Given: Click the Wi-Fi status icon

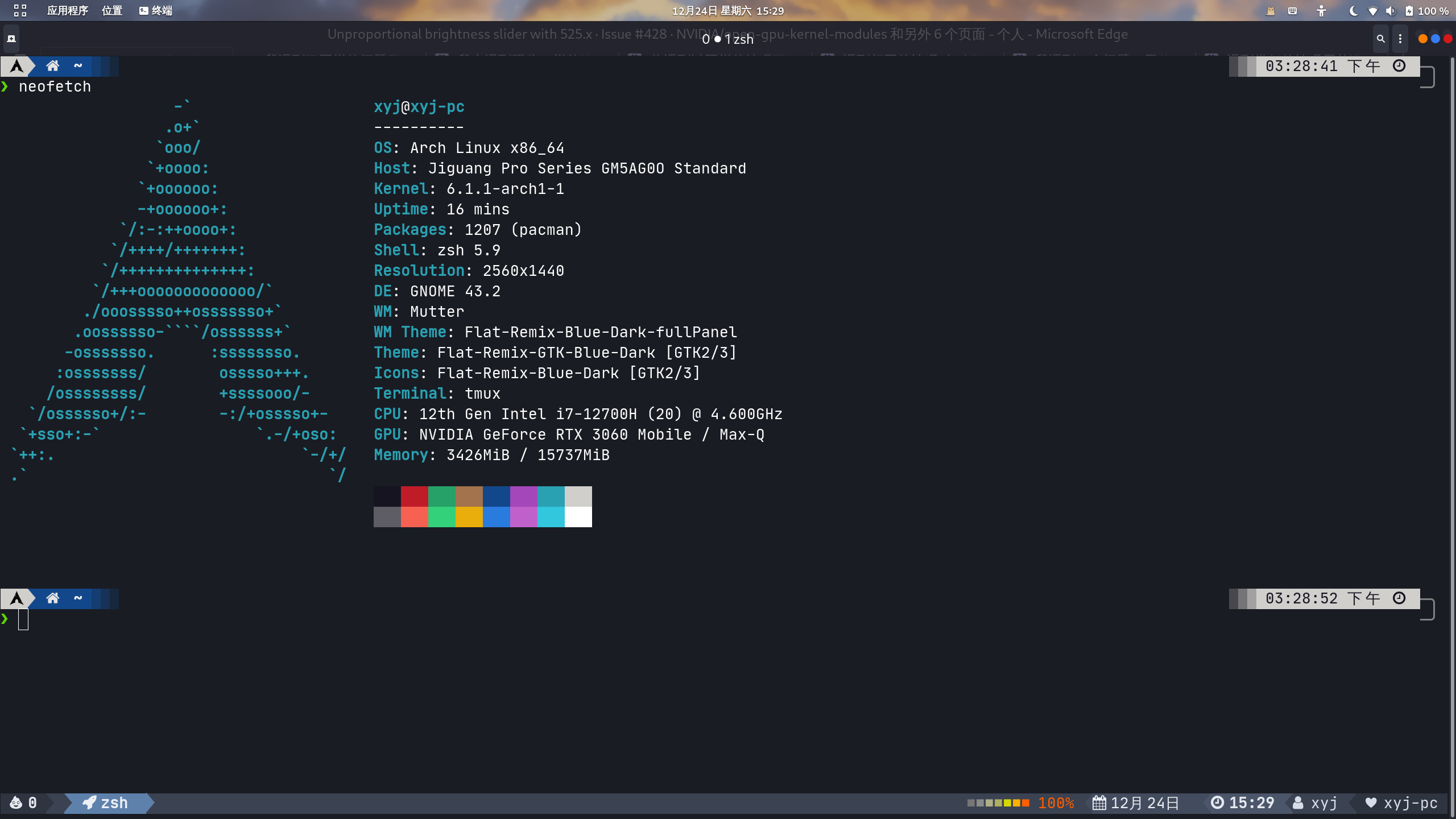Looking at the screenshot, I should (x=1372, y=11).
